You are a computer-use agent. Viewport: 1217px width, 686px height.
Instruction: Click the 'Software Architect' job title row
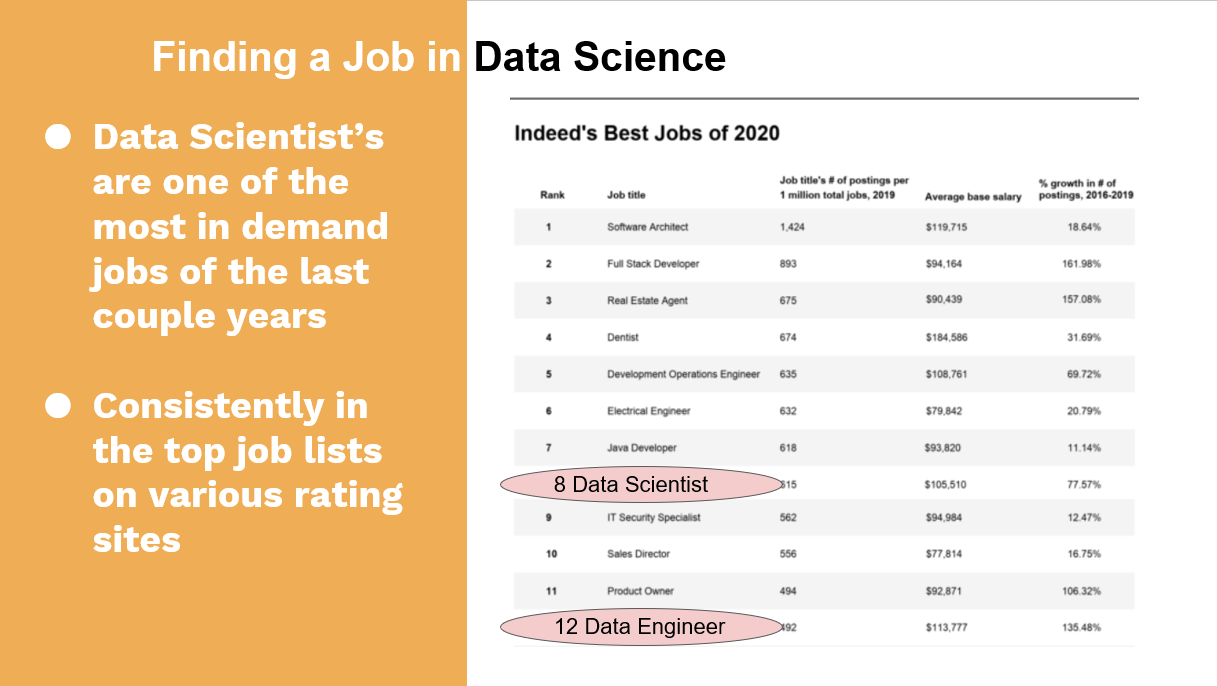647,227
